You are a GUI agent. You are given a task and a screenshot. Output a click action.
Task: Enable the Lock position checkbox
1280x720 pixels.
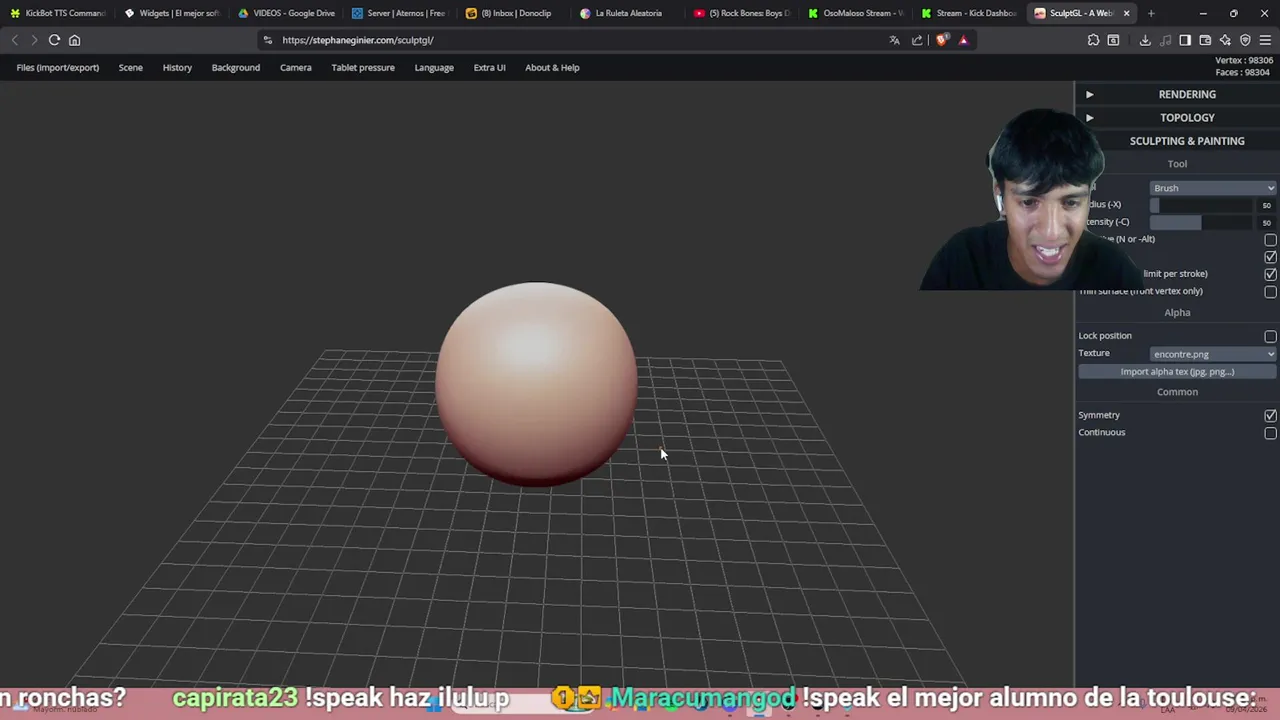point(1270,336)
